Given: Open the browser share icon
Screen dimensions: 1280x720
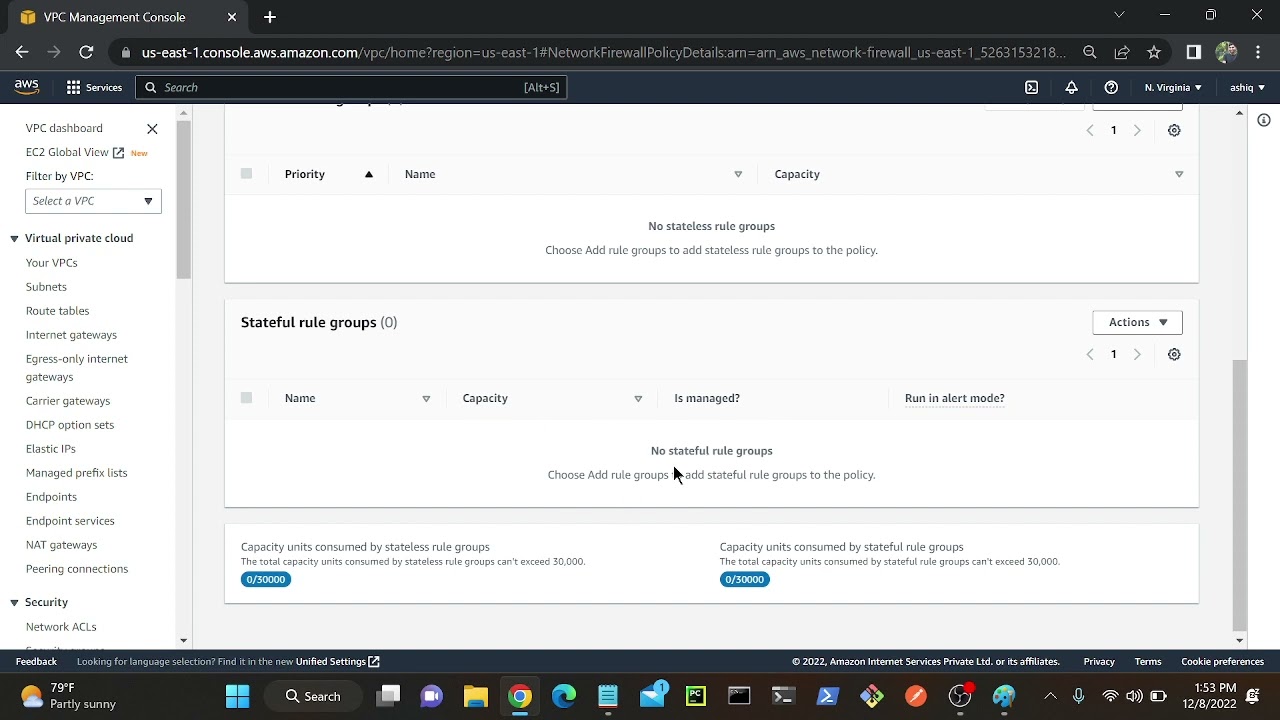Looking at the screenshot, I should (1122, 52).
